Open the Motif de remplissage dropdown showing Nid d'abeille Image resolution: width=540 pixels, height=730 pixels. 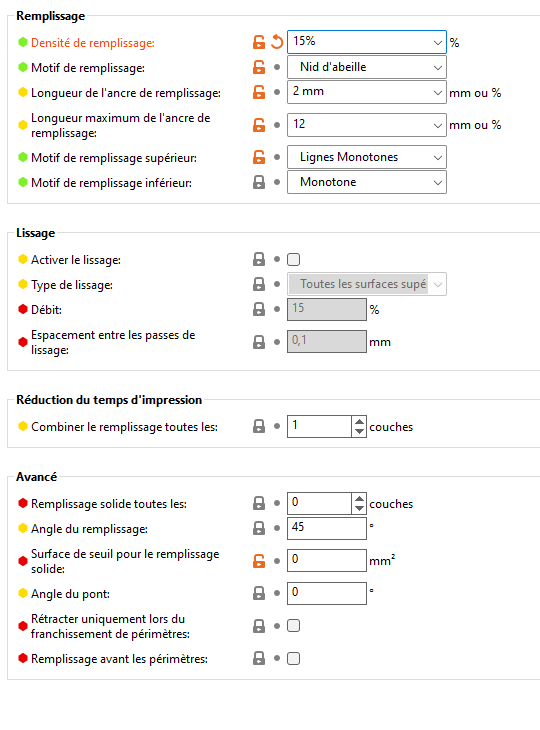(x=367, y=67)
